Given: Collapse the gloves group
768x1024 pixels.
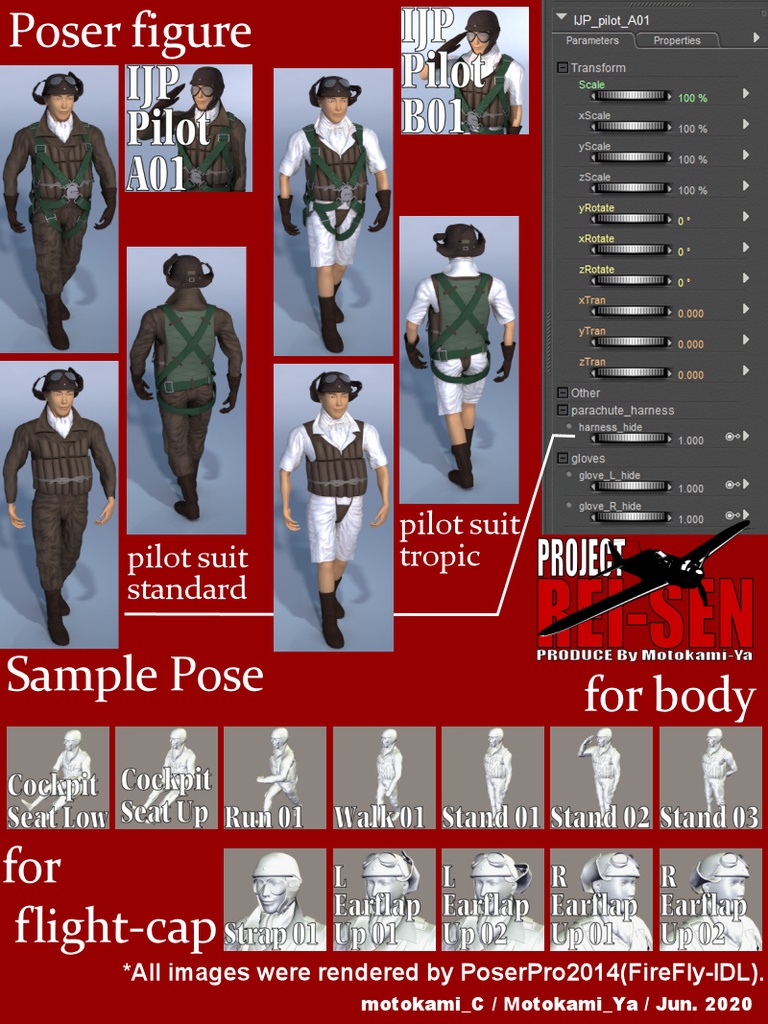Looking at the screenshot, I should [562, 459].
